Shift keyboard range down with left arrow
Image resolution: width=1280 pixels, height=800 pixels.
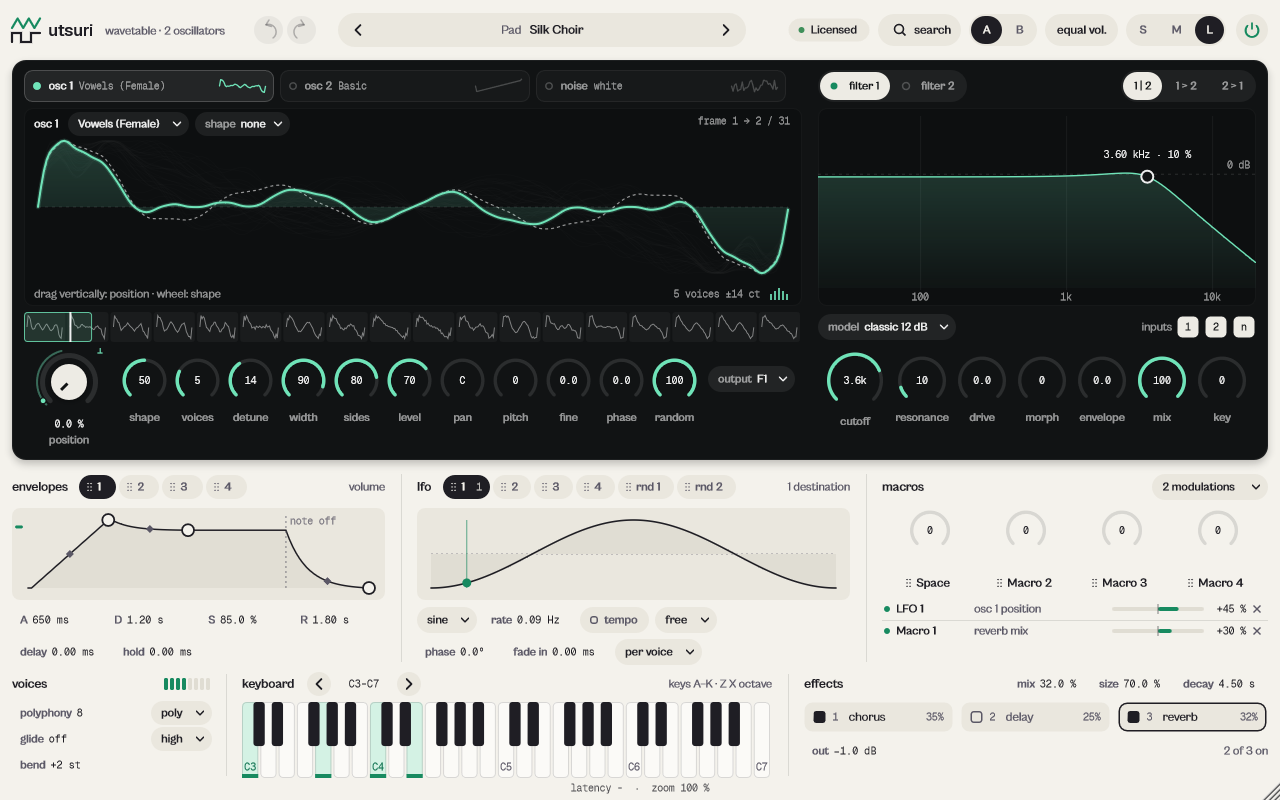coord(319,684)
